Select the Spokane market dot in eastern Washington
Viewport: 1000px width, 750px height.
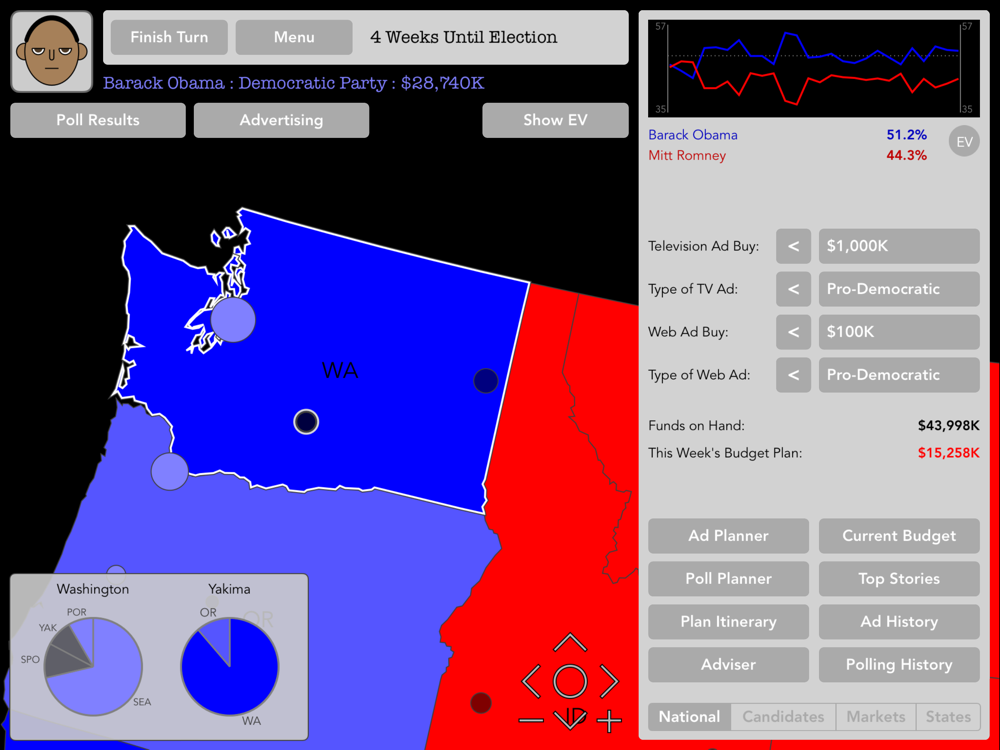[485, 381]
